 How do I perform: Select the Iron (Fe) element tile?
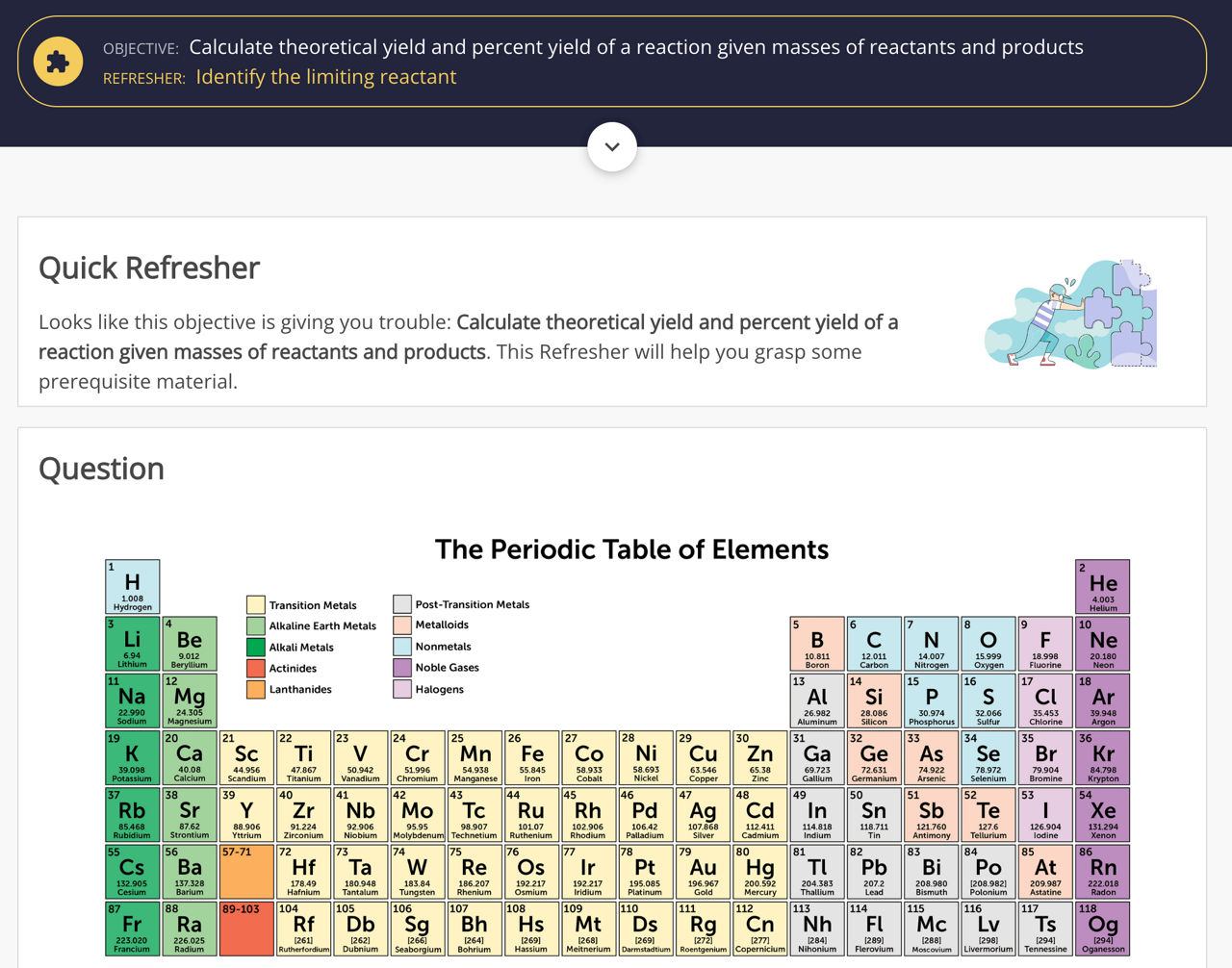coord(532,758)
